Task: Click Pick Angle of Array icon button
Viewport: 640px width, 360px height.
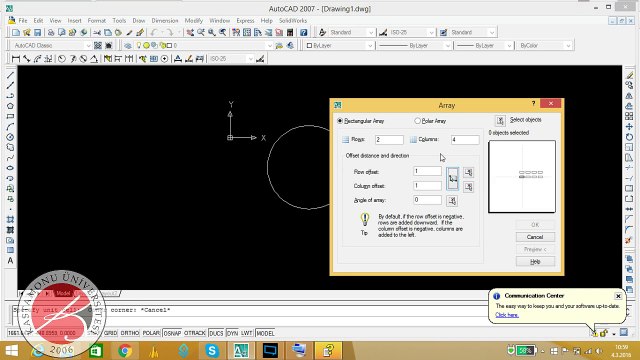Action: (452, 201)
